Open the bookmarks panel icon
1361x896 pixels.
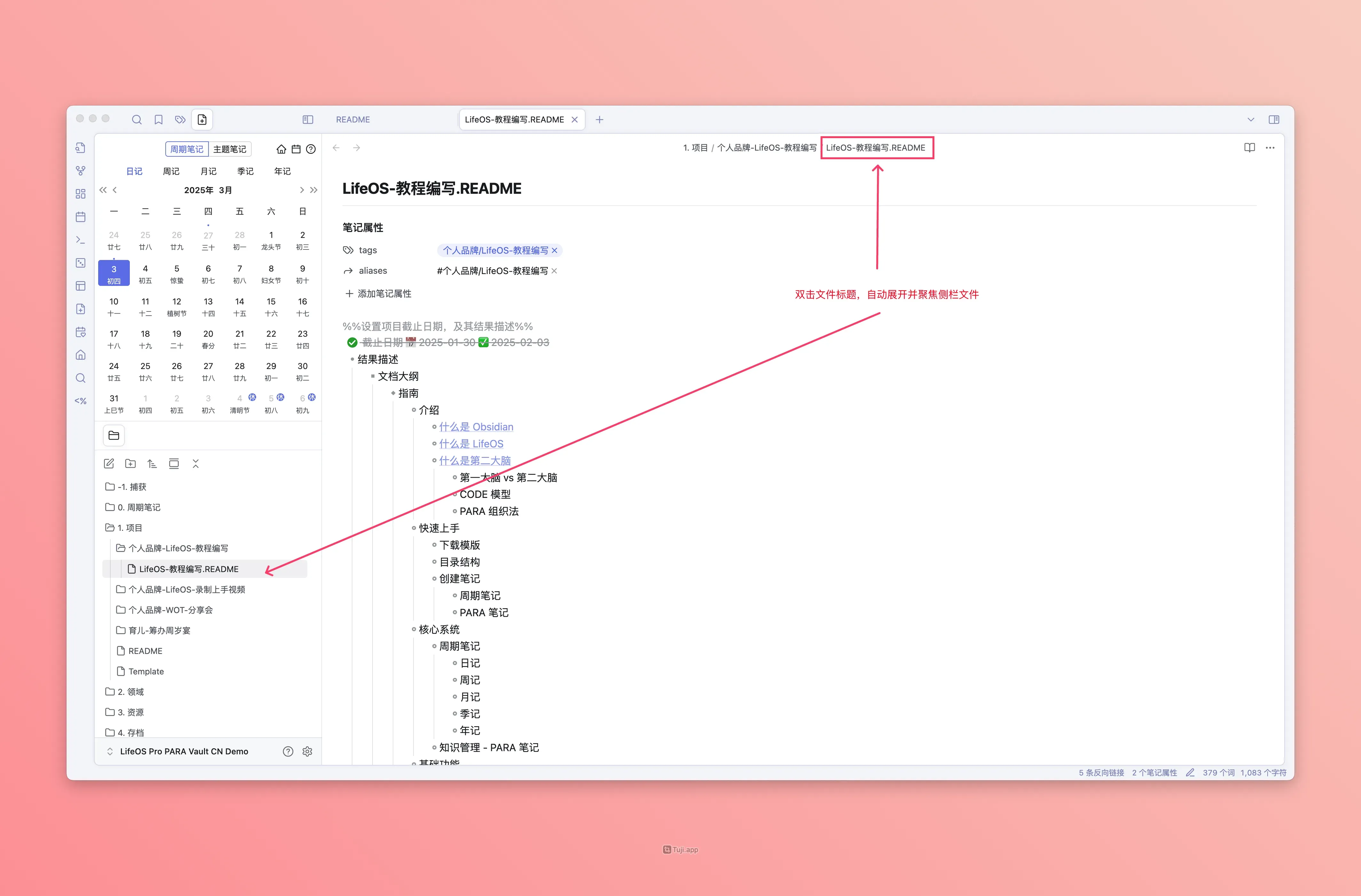coord(158,120)
